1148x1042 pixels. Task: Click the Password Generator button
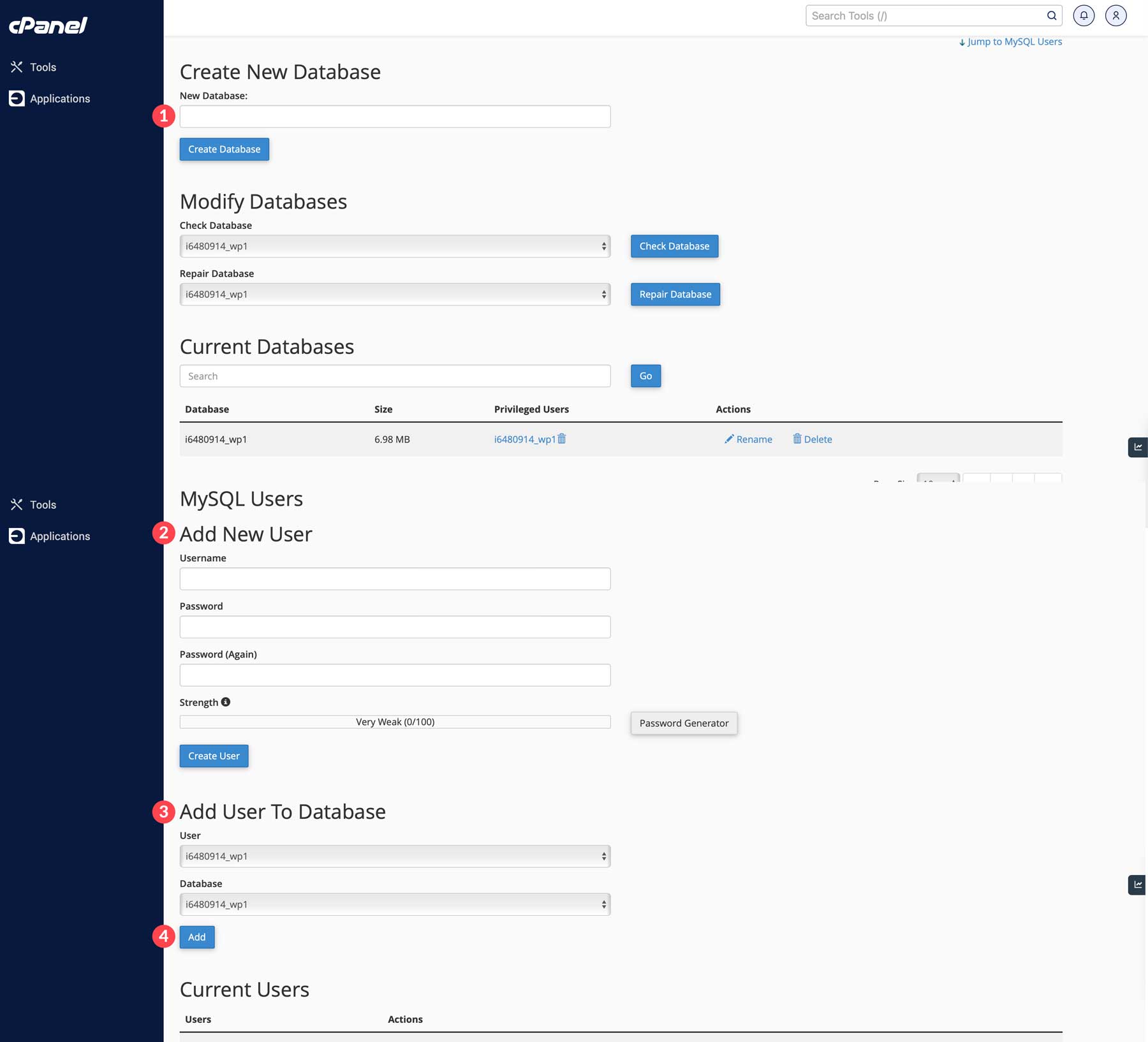pos(683,723)
